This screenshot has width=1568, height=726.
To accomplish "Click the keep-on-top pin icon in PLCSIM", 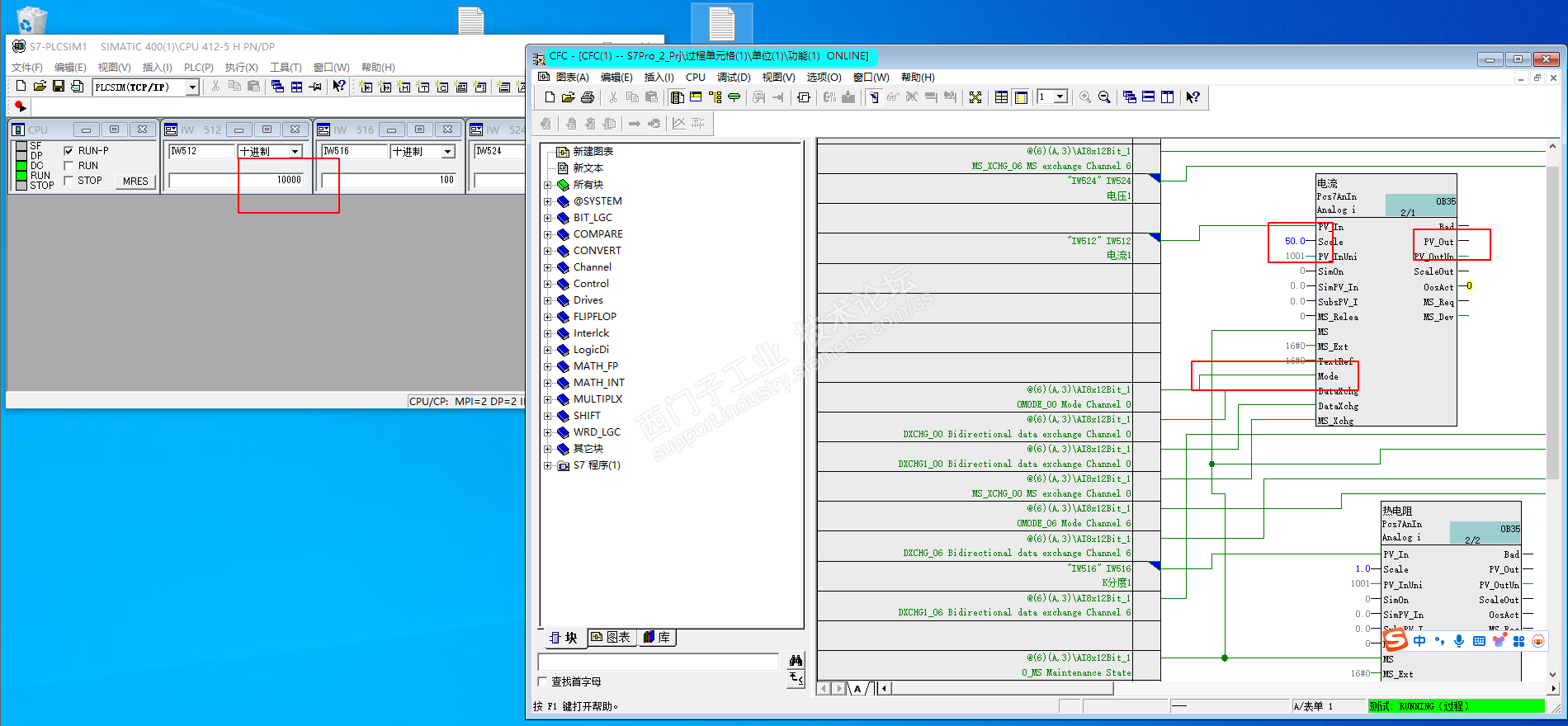I will point(315,87).
